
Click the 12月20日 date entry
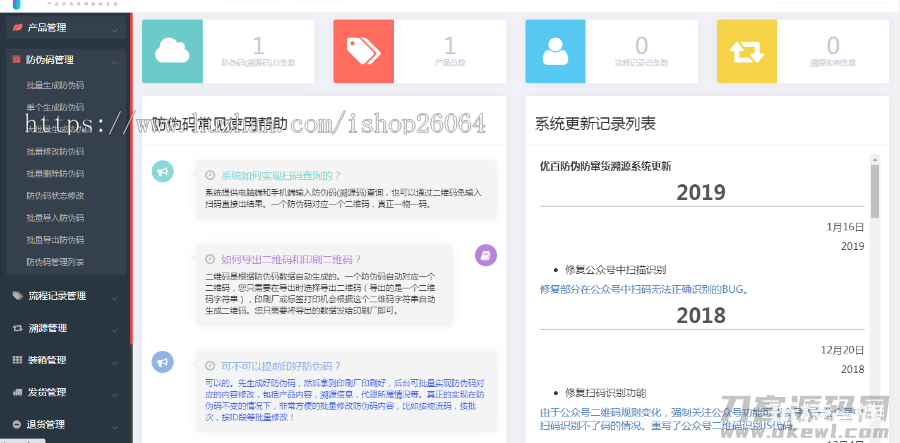click(x=841, y=350)
